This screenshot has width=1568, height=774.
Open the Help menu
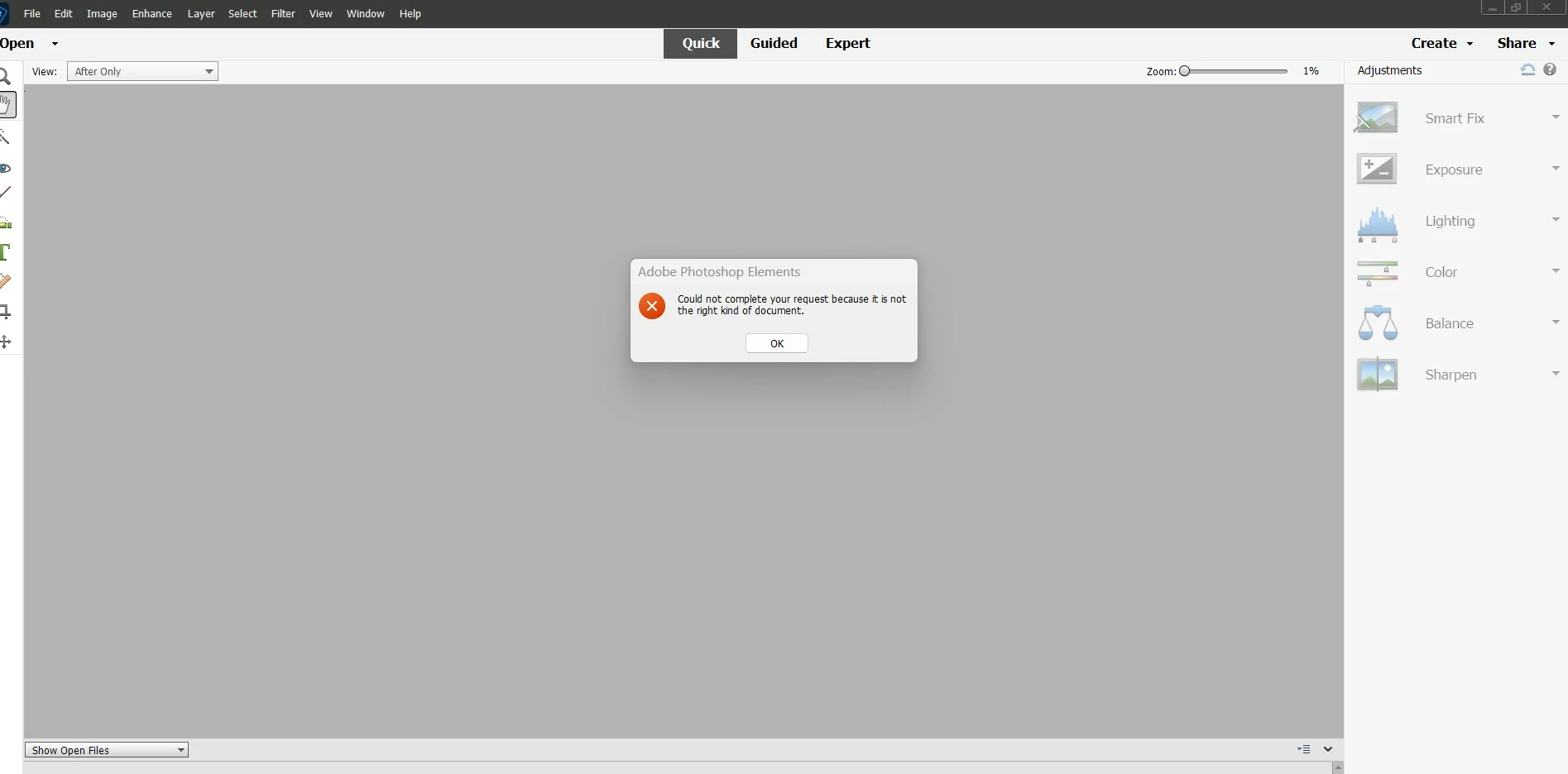point(410,14)
